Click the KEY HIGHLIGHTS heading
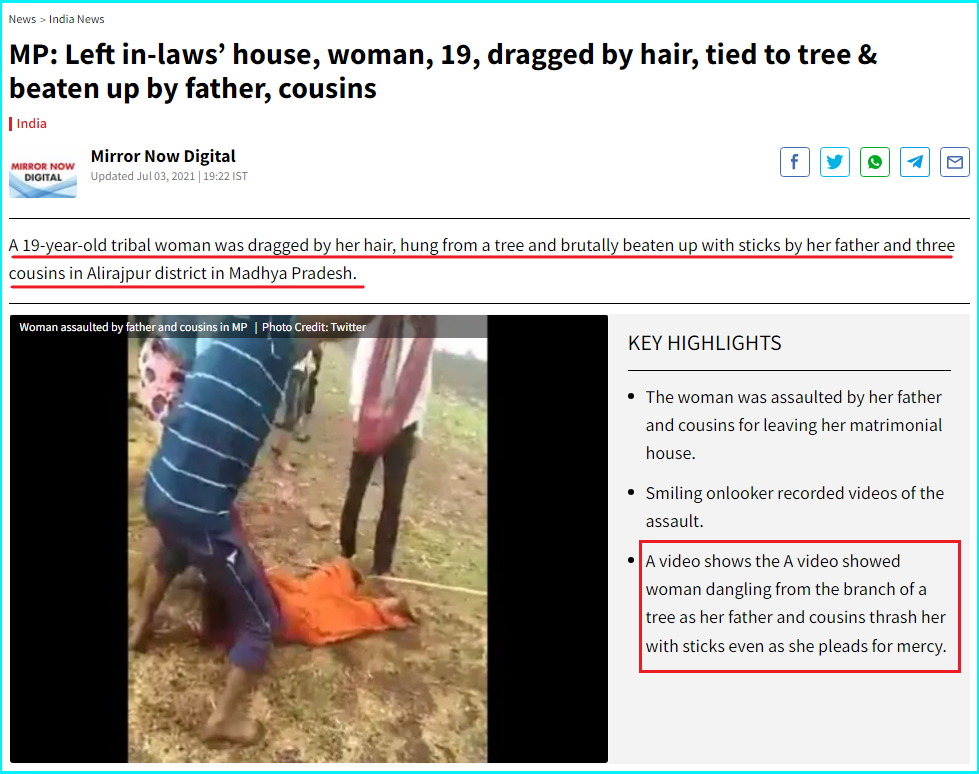The image size is (979, 774). pyautogui.click(x=704, y=343)
